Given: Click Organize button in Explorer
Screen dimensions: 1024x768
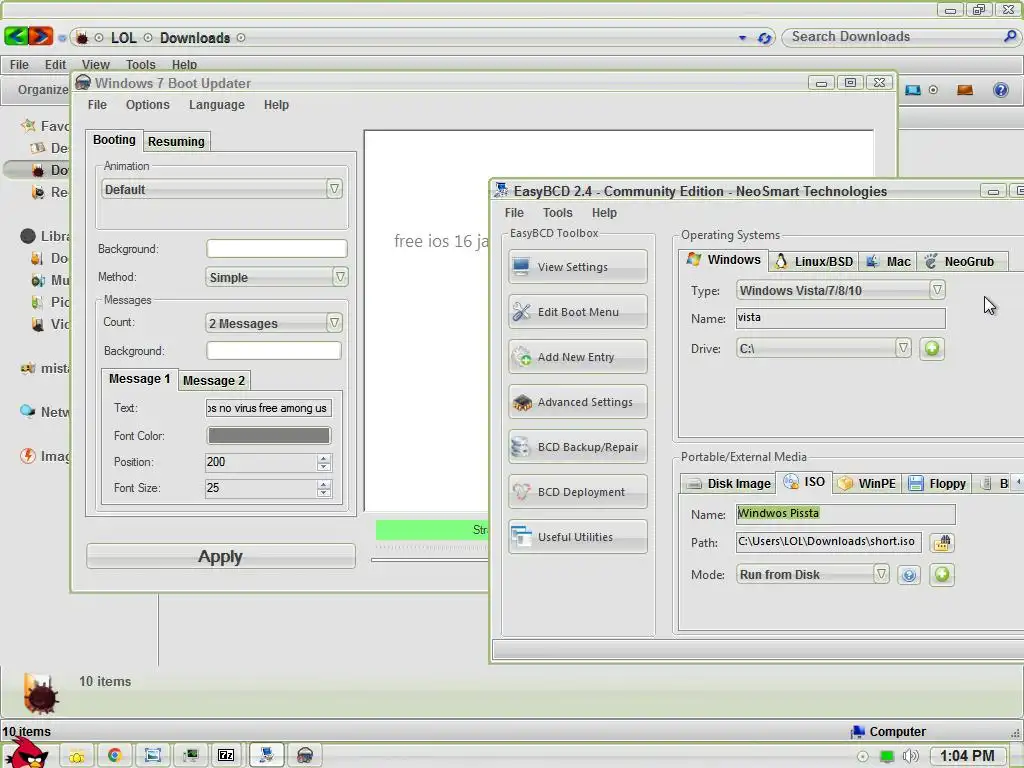Looking at the screenshot, I should [x=42, y=89].
